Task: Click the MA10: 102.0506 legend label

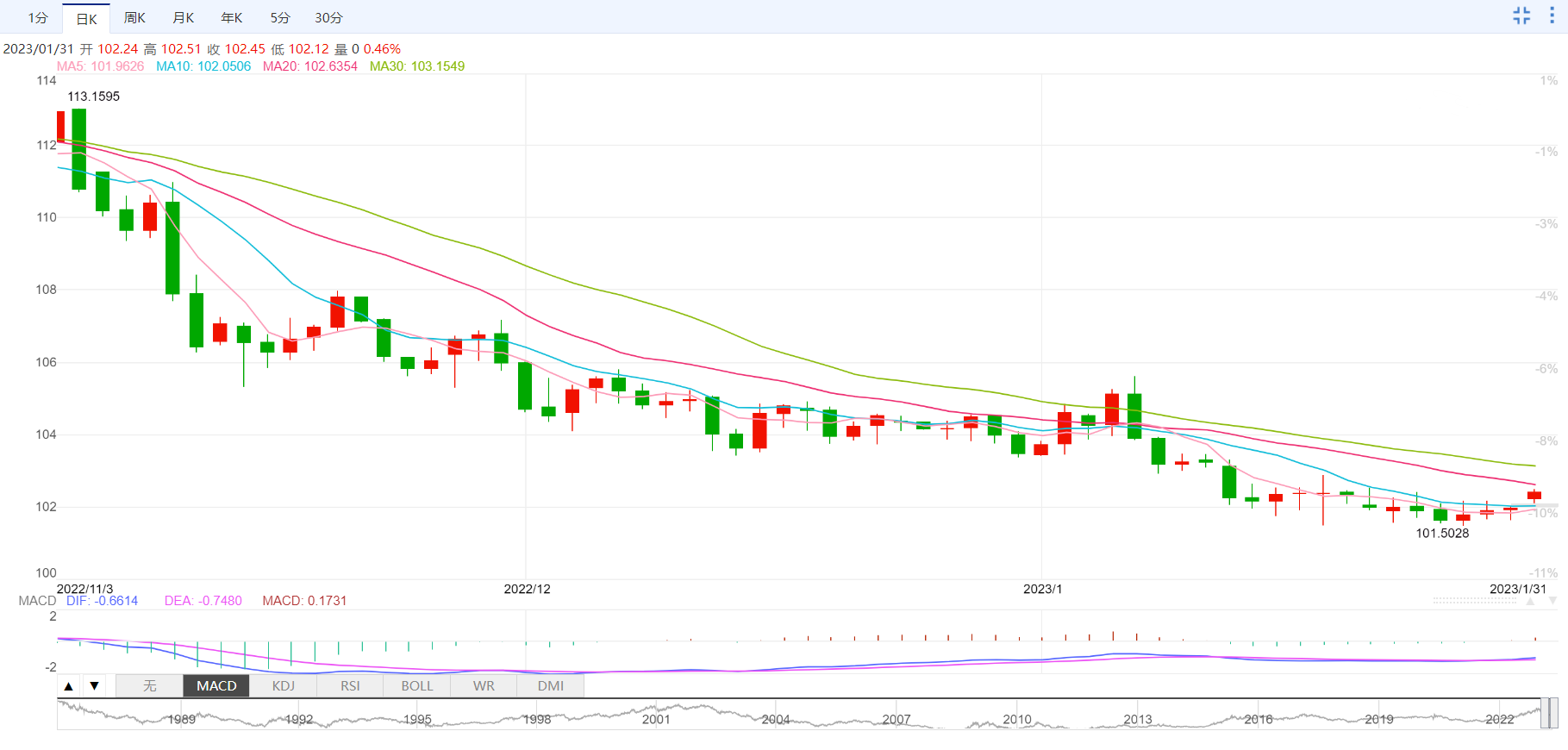Action: pos(203,66)
